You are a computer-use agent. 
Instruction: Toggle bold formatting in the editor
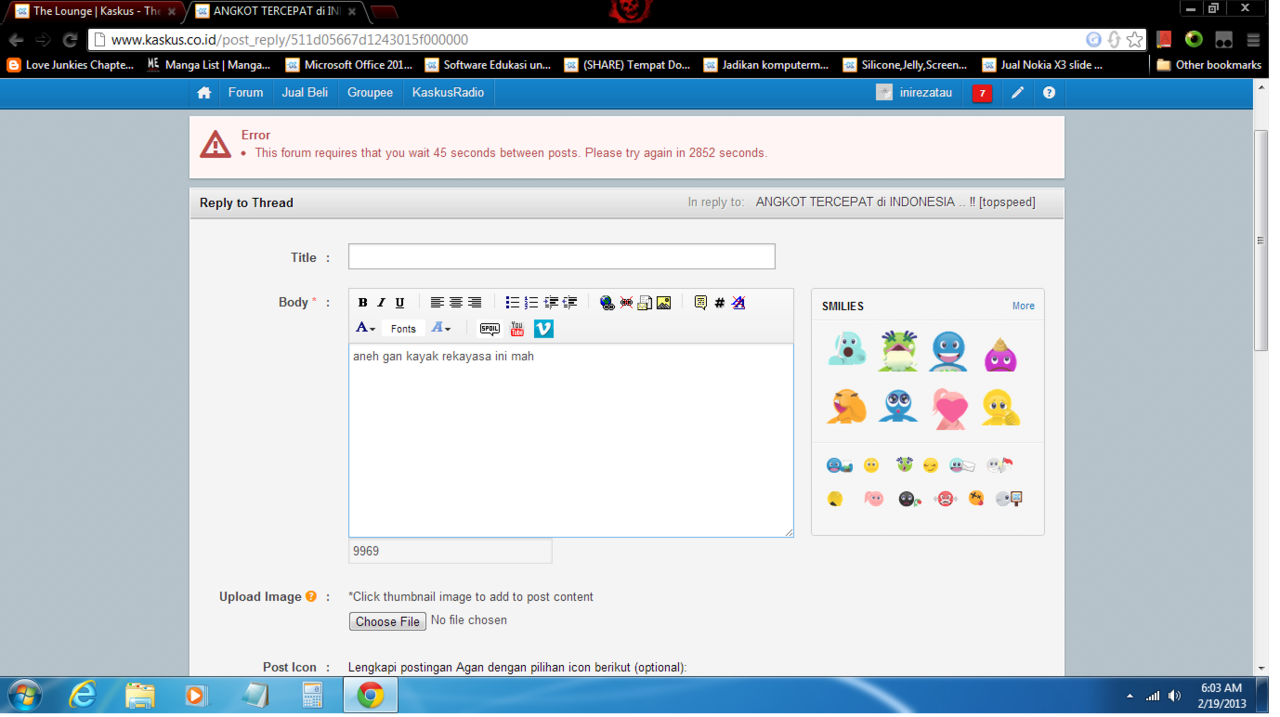(x=363, y=303)
